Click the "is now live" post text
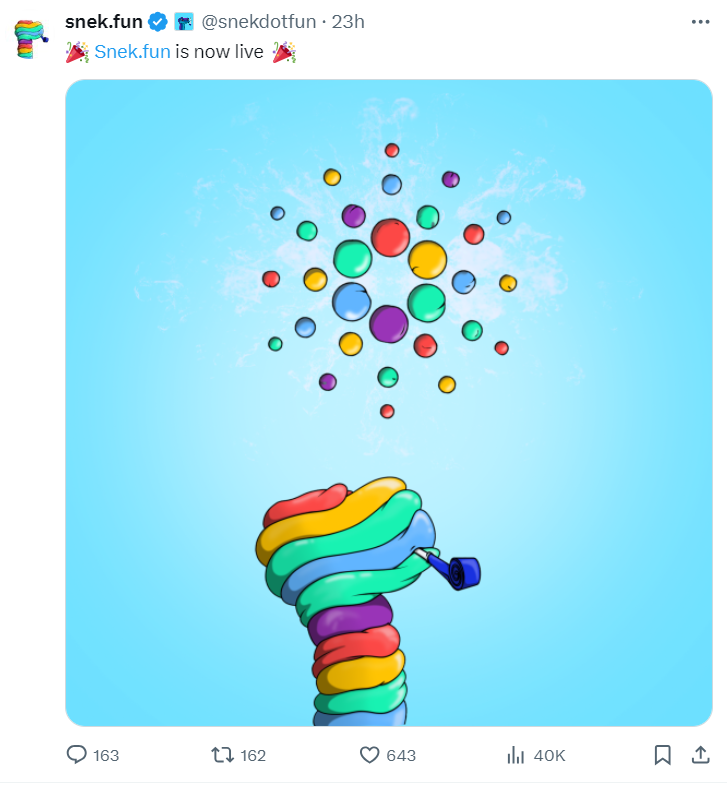Image resolution: width=727 pixels, height=795 pixels. (x=219, y=52)
